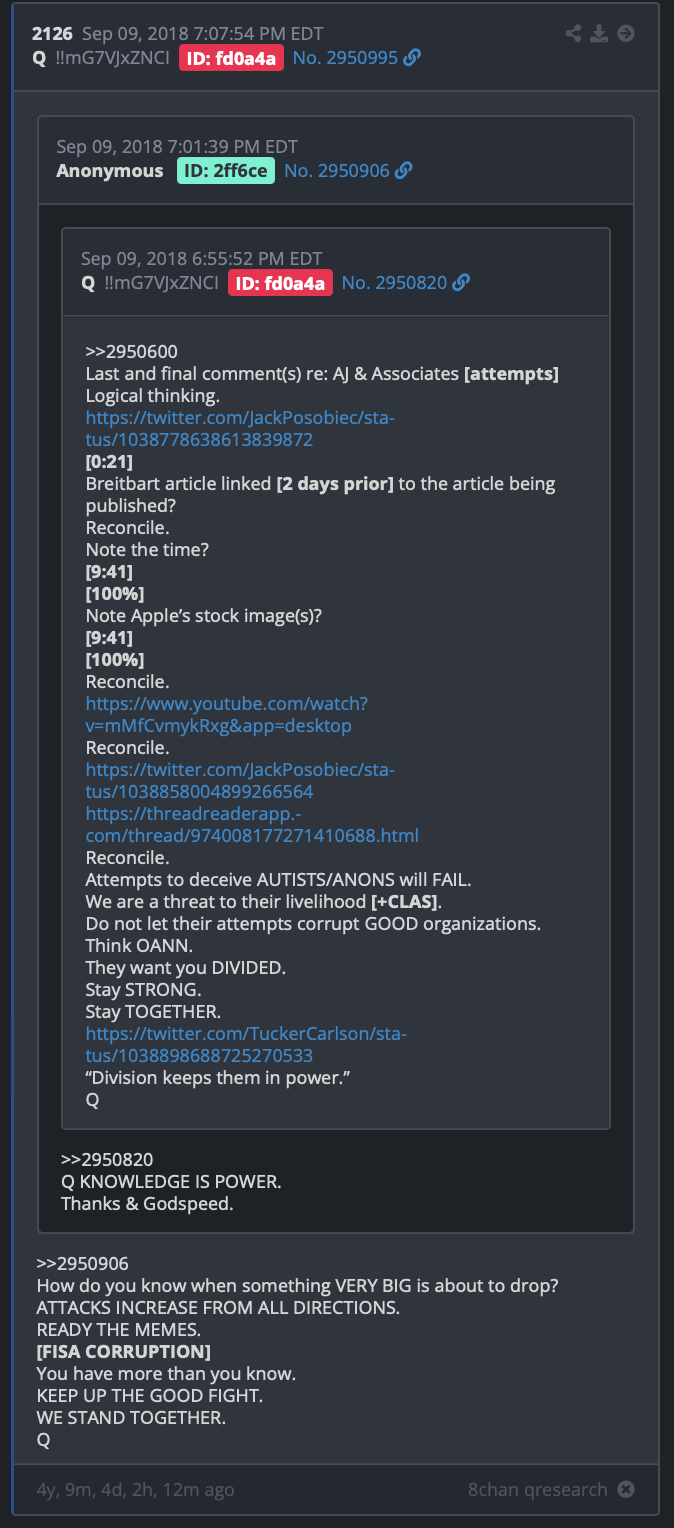Viewport: 674px width, 1528px height.
Task: Click the circled X icon beside 8chan qresearch
Action: pyautogui.click(x=626, y=1489)
